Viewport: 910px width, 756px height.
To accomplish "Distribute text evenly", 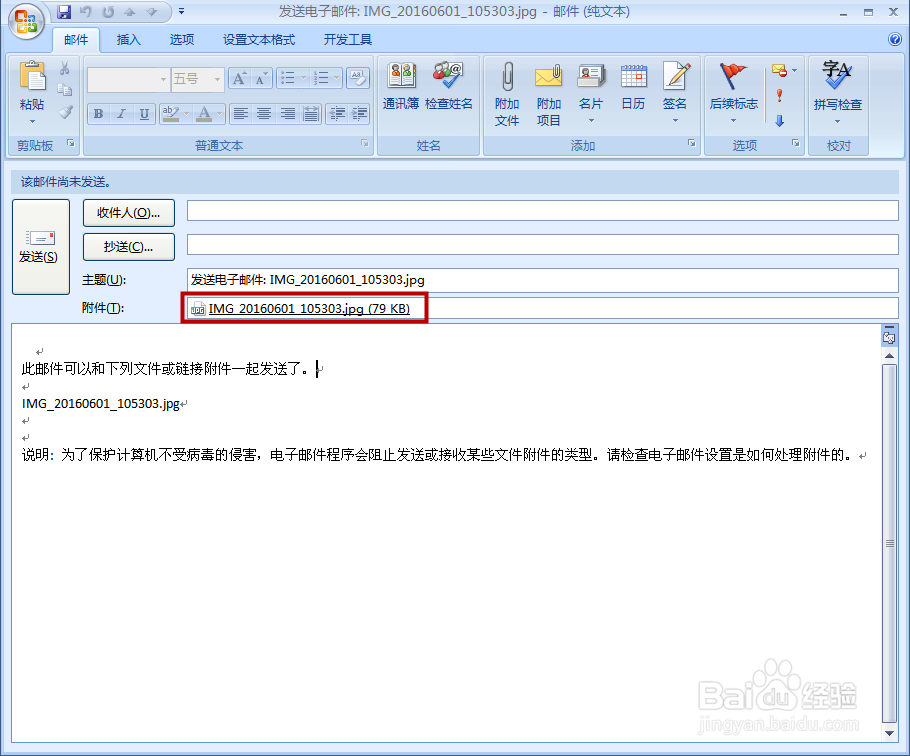I will tap(310, 114).
